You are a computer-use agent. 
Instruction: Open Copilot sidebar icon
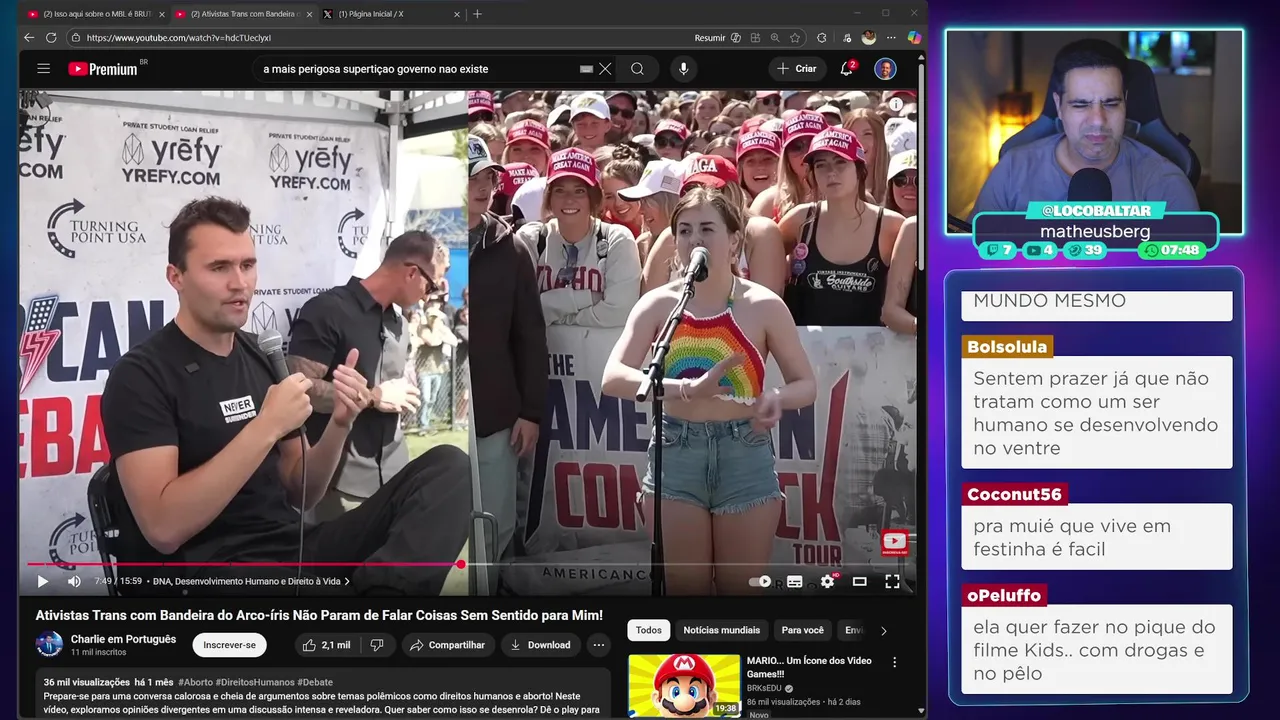click(x=913, y=38)
